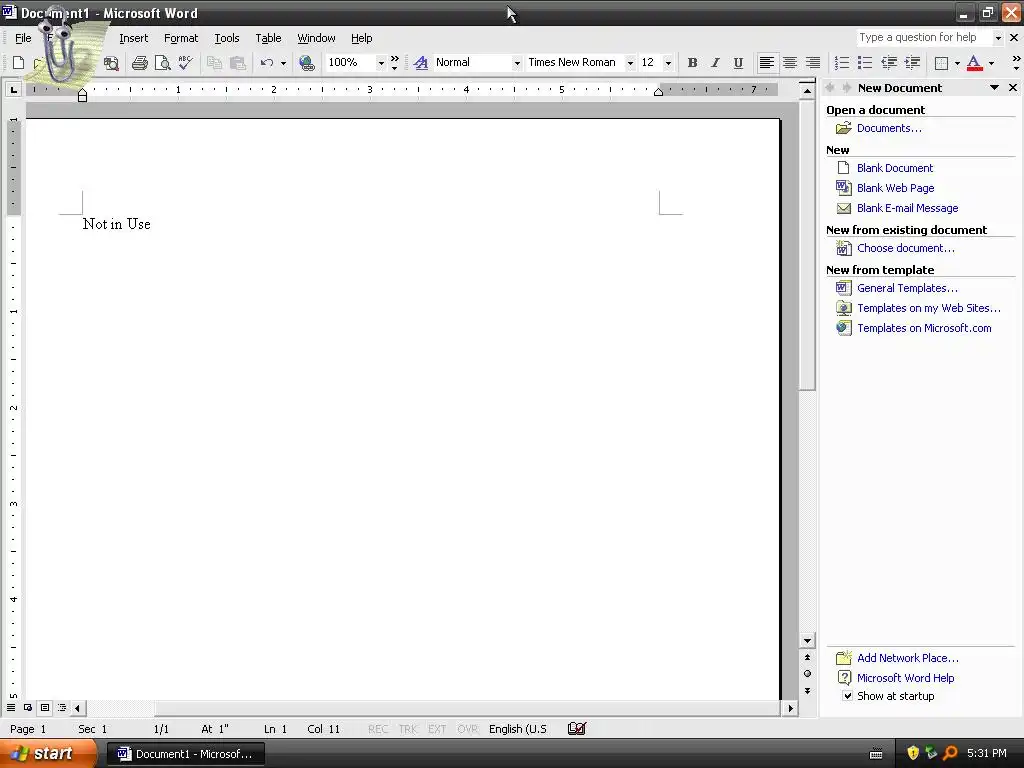The height and width of the screenshot is (768, 1024).
Task: Open New Document task pane menu arrow
Action: coord(994,88)
